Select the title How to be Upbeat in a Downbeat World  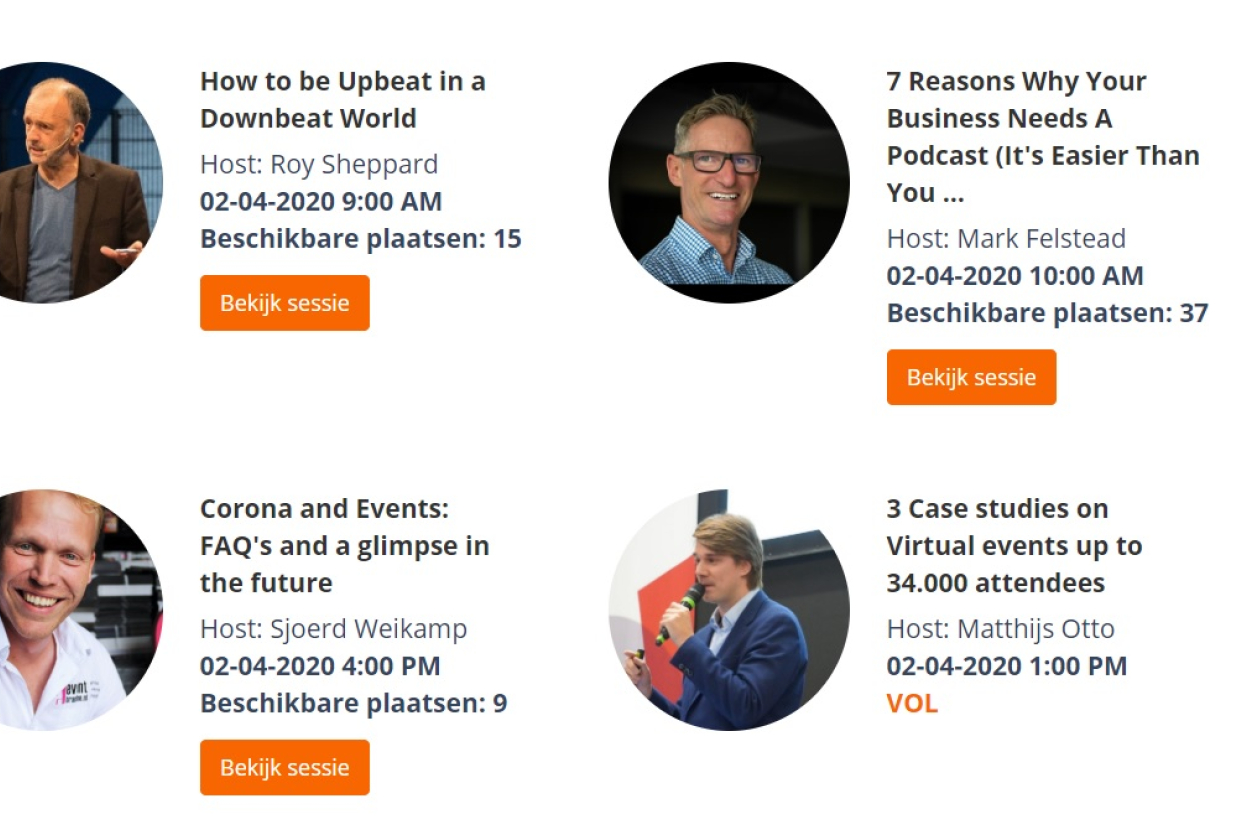[x=343, y=99]
